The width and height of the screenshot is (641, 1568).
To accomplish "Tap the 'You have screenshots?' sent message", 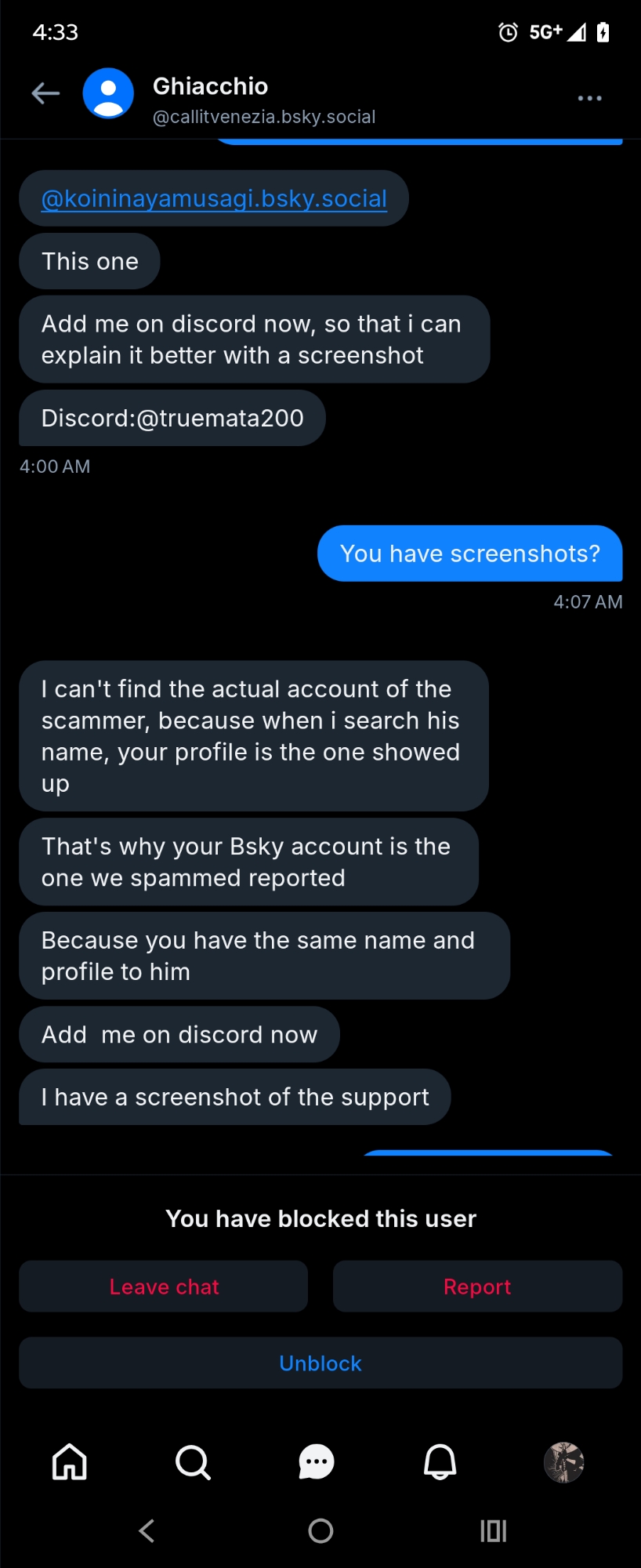I will click(x=469, y=554).
